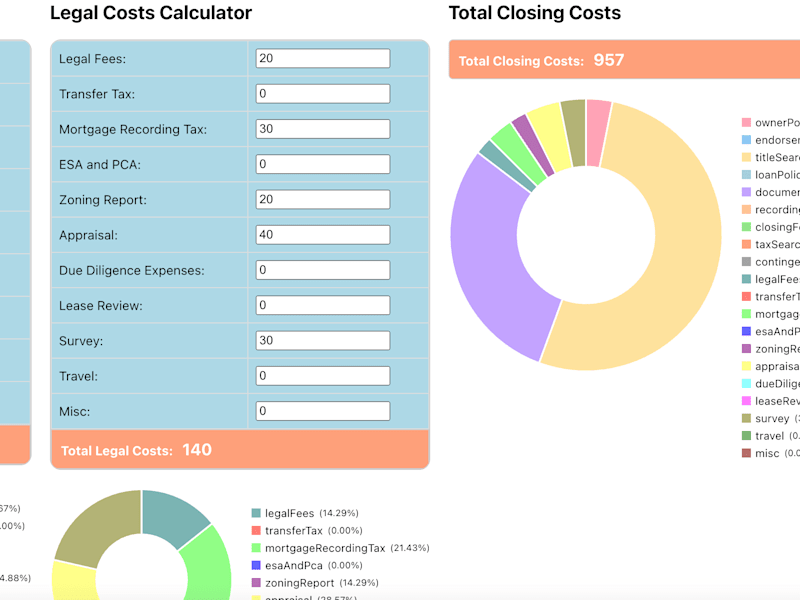Click the Legal Fees input field
Image resolution: width=800 pixels, height=600 pixels.
(x=322, y=58)
